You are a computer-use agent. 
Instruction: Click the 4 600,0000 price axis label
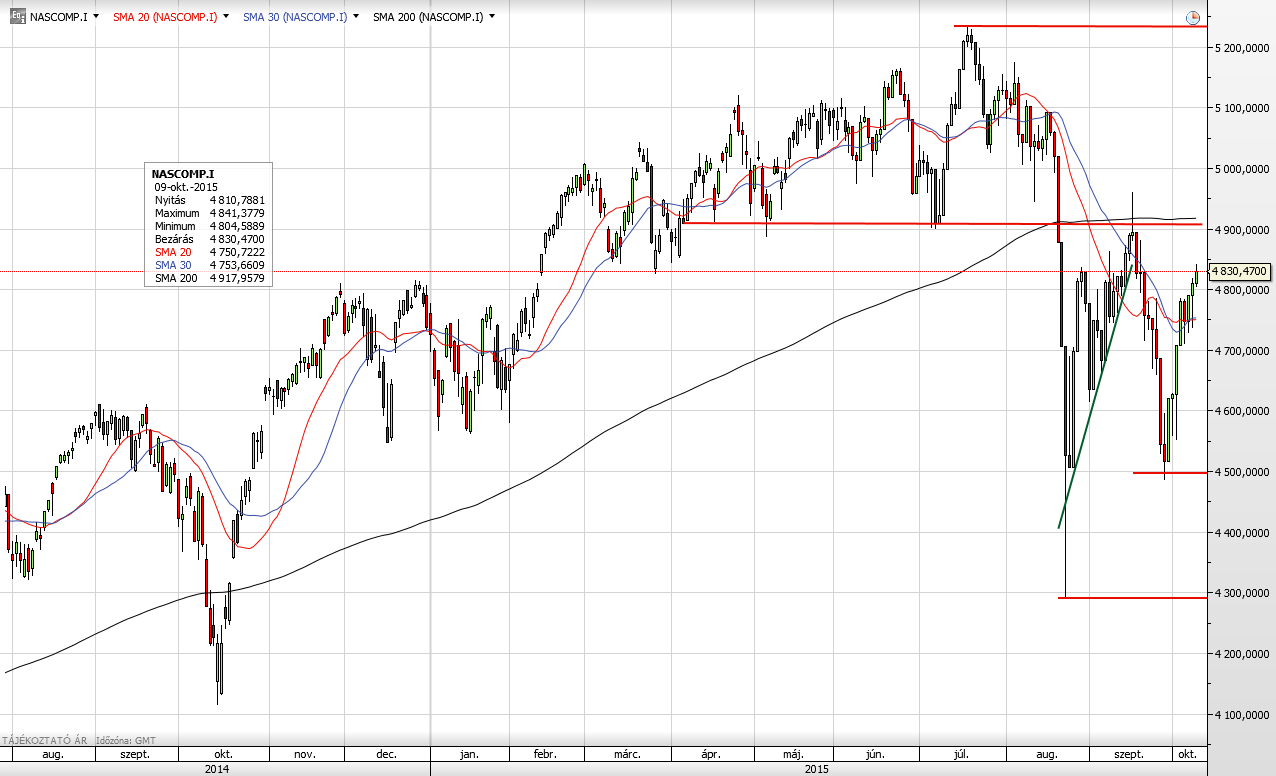point(1241,411)
